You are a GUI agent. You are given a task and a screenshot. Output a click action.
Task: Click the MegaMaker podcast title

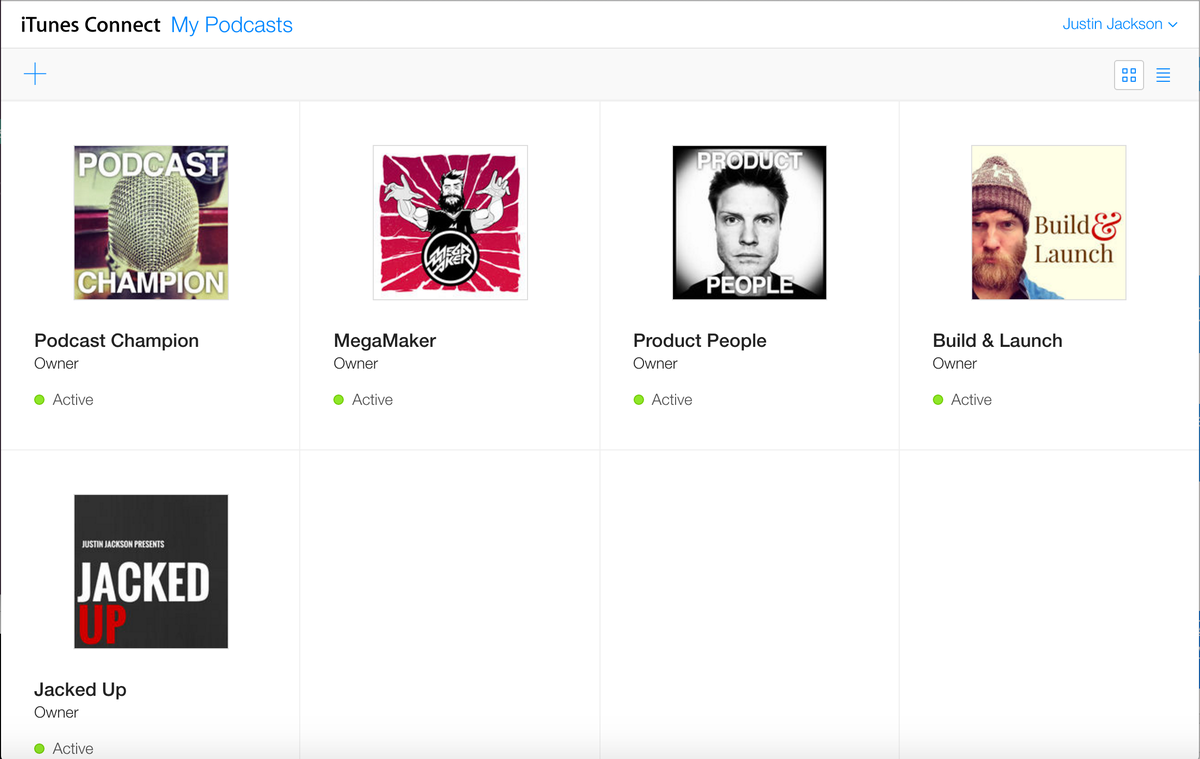[x=385, y=340]
